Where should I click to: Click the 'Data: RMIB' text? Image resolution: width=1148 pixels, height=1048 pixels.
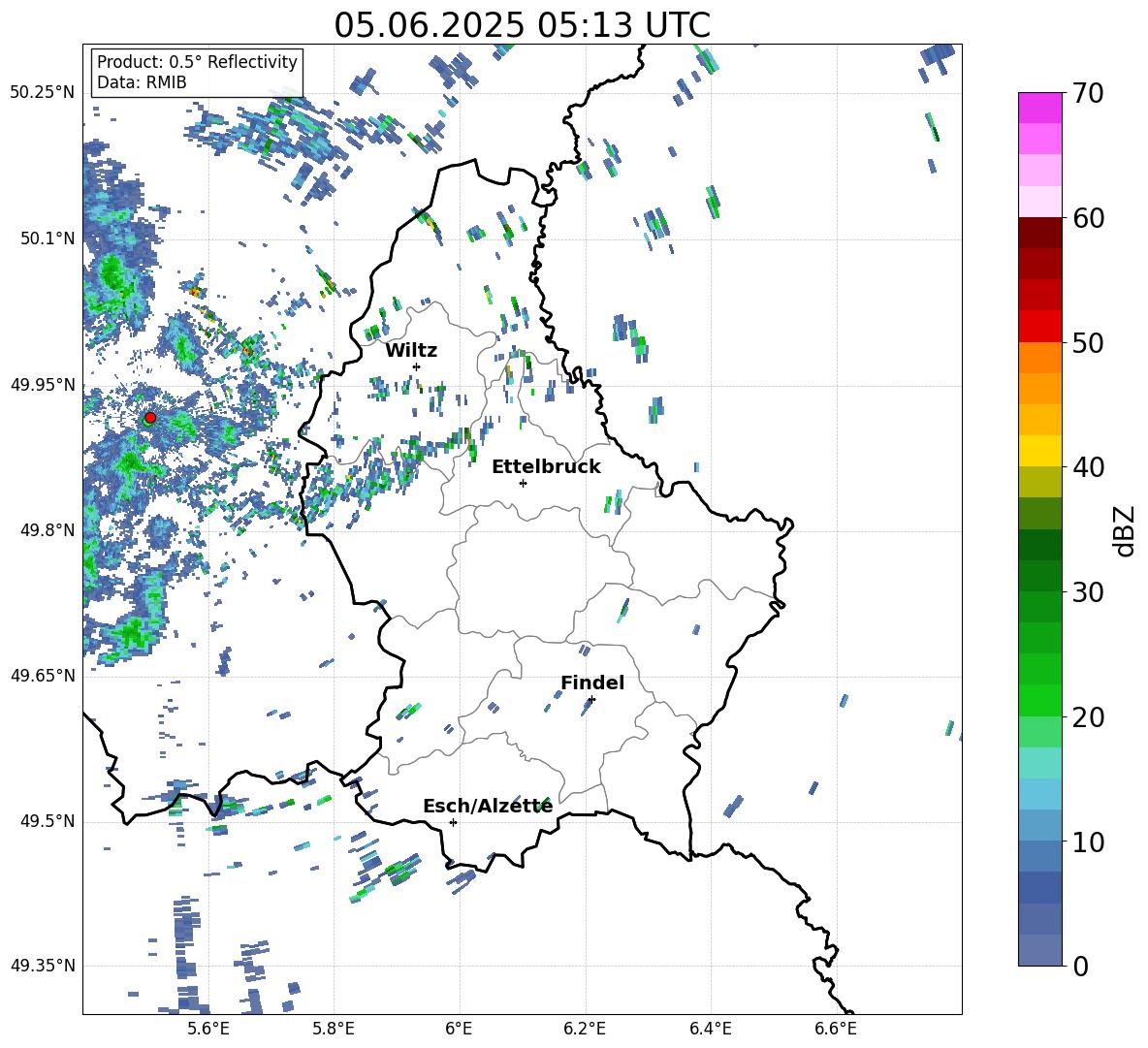[142, 82]
